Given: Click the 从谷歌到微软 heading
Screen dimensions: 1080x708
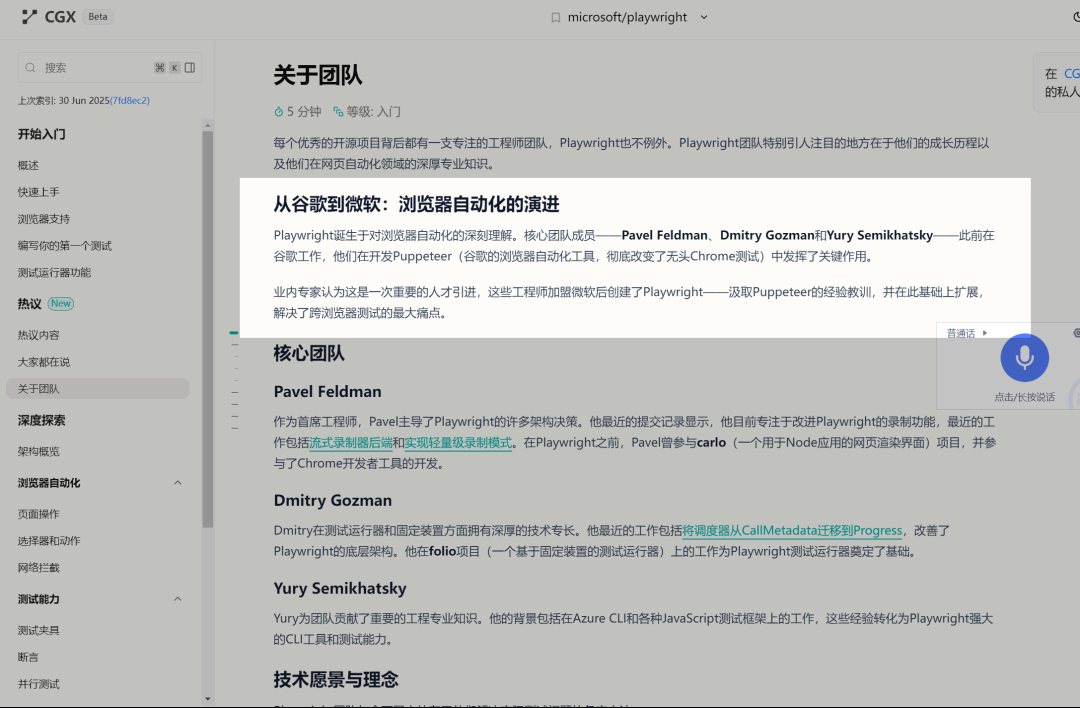Looking at the screenshot, I should [416, 205].
